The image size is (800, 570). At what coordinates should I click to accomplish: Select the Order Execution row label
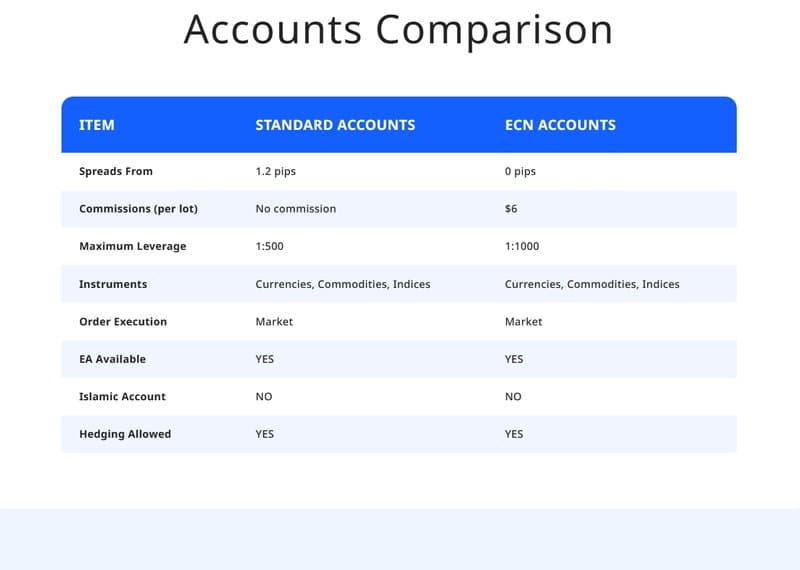pos(123,321)
